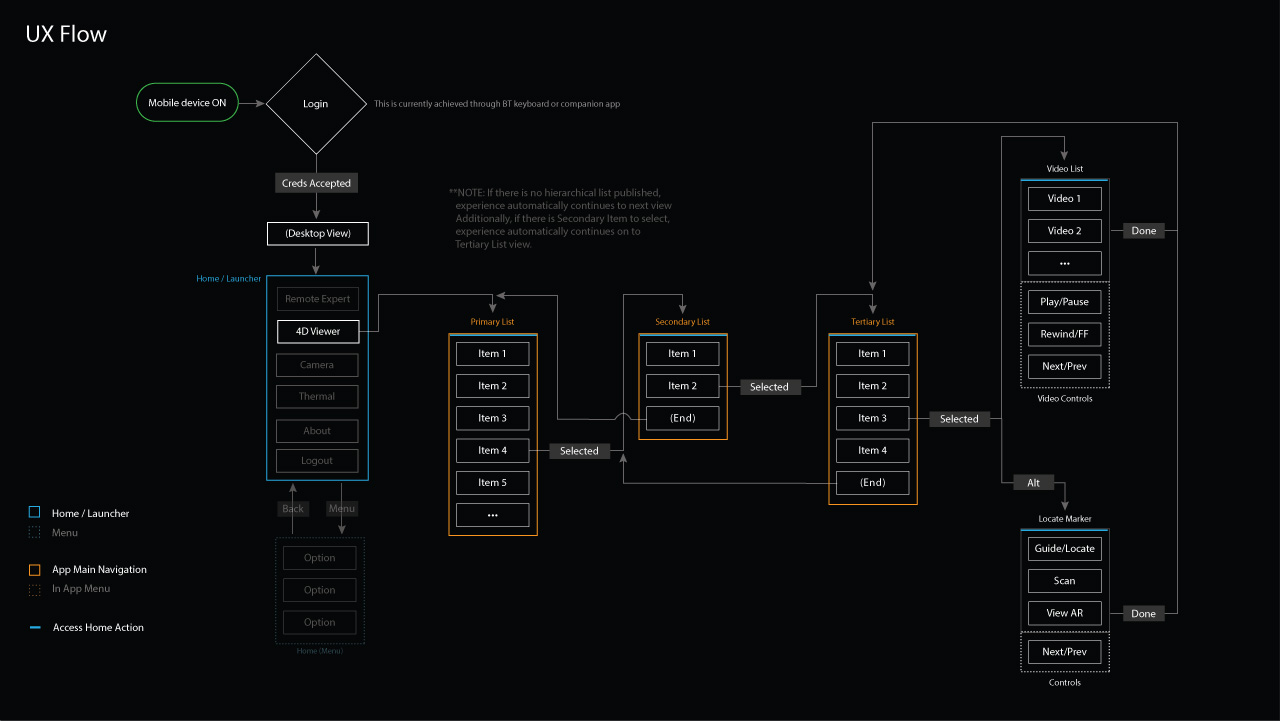Click the UX Flow heading
Screen dimensions: 1280x721
point(66,35)
